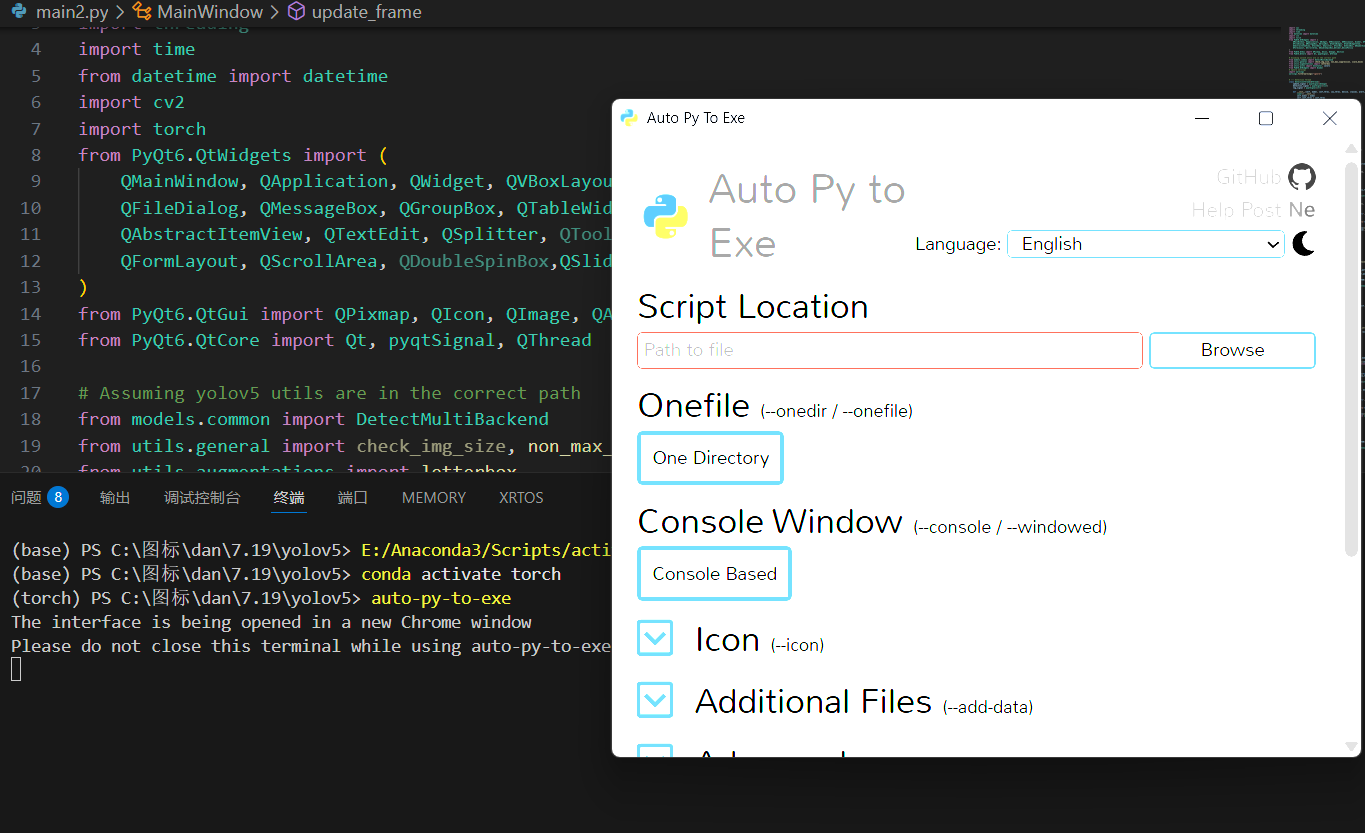Click the MainWindow breadcrumb item
The height and width of the screenshot is (833, 1365).
point(210,12)
